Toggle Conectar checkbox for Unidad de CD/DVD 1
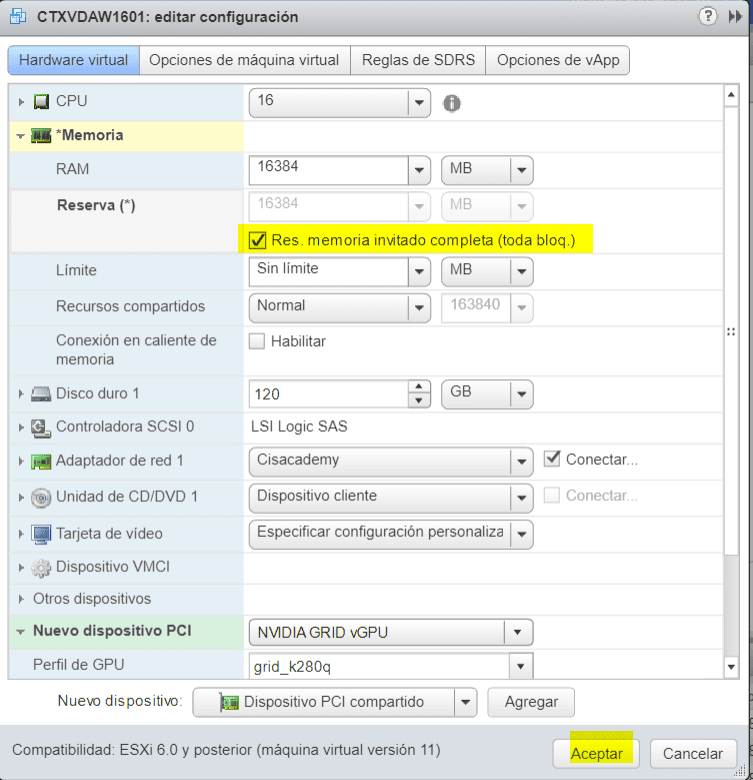This screenshot has height=780, width=753. click(x=552, y=495)
